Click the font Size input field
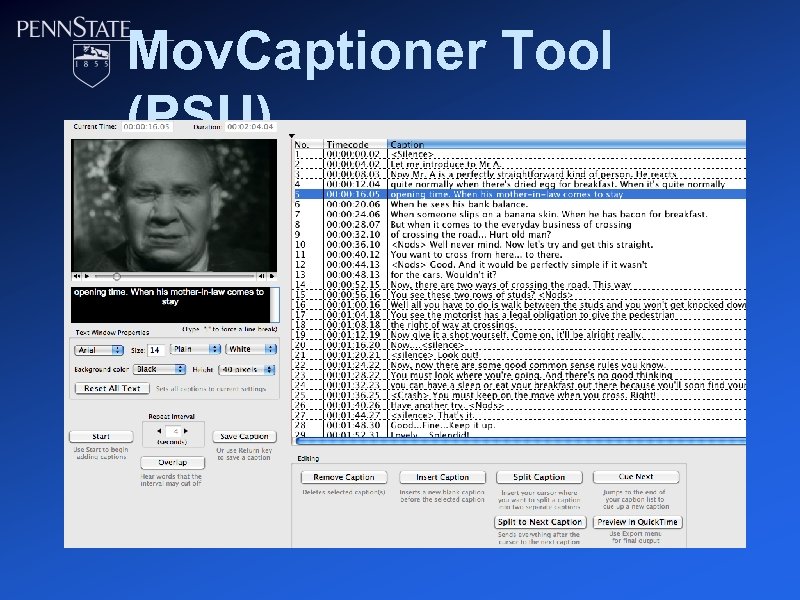 (x=155, y=350)
